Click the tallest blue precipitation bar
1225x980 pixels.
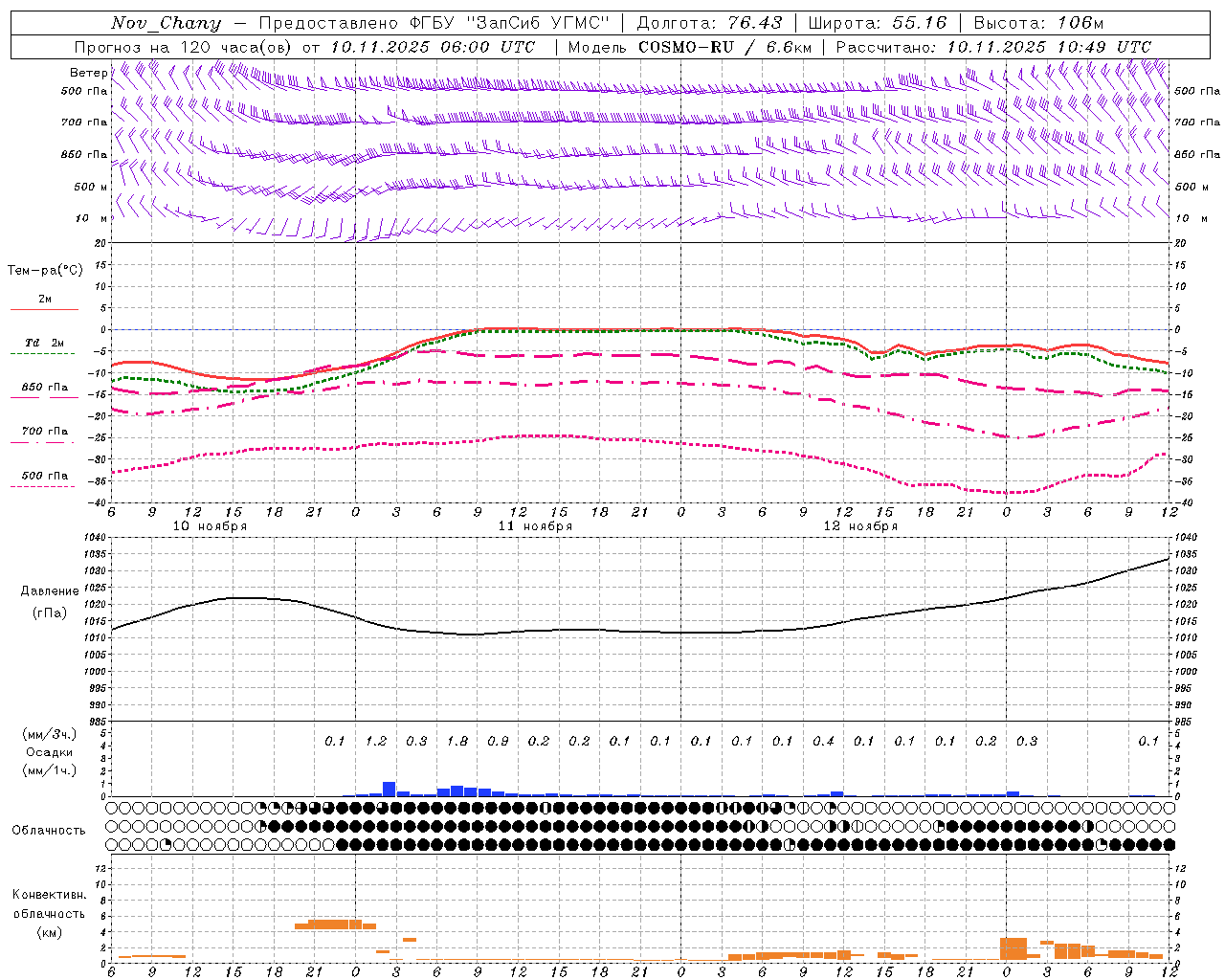point(390,790)
